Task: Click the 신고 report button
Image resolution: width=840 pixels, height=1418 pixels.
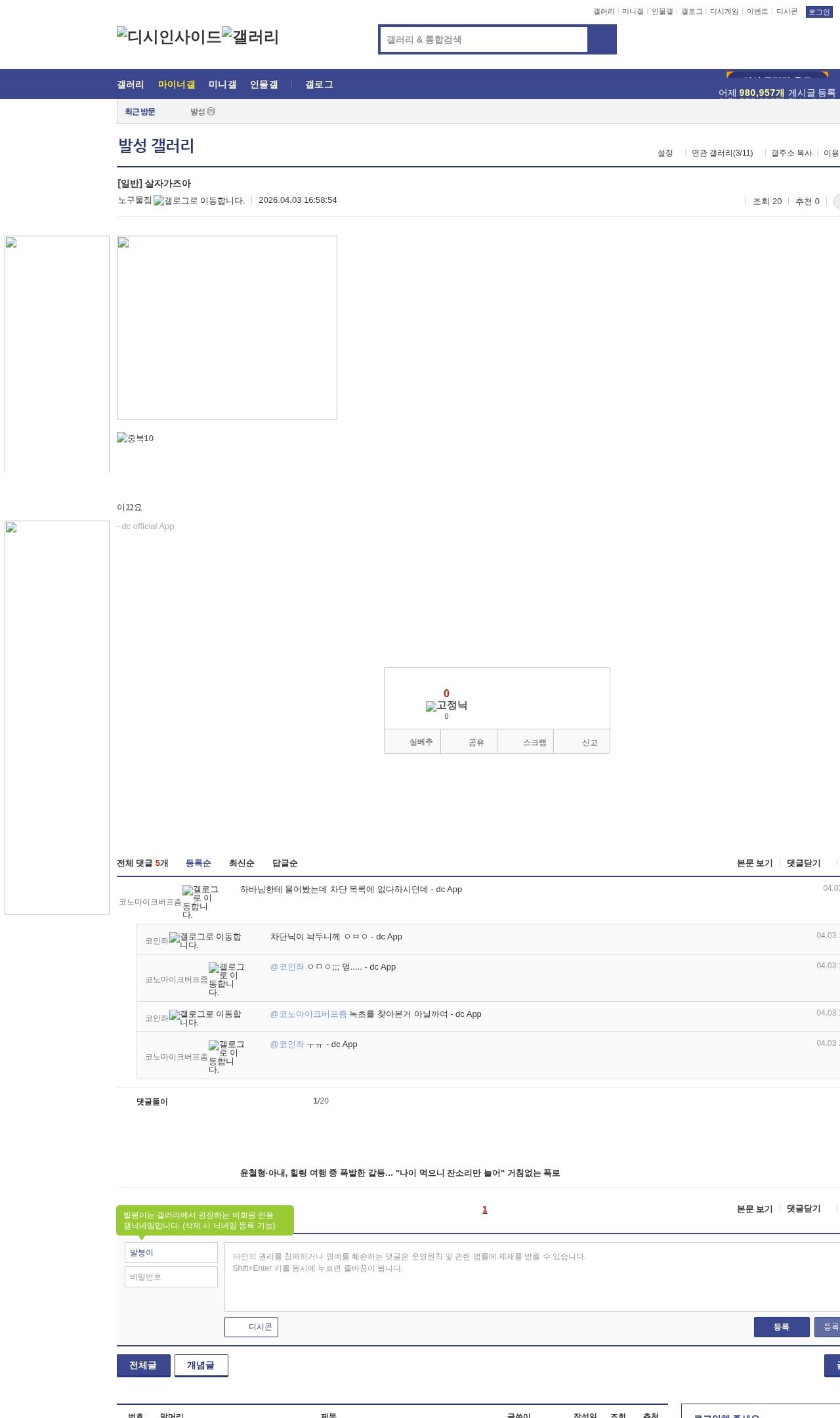Action: (582, 742)
